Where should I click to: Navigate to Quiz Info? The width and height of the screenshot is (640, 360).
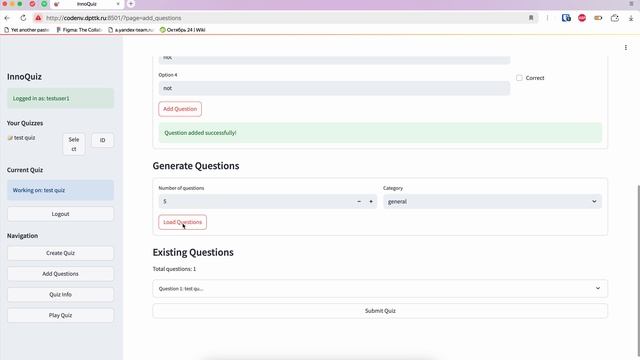(60, 295)
